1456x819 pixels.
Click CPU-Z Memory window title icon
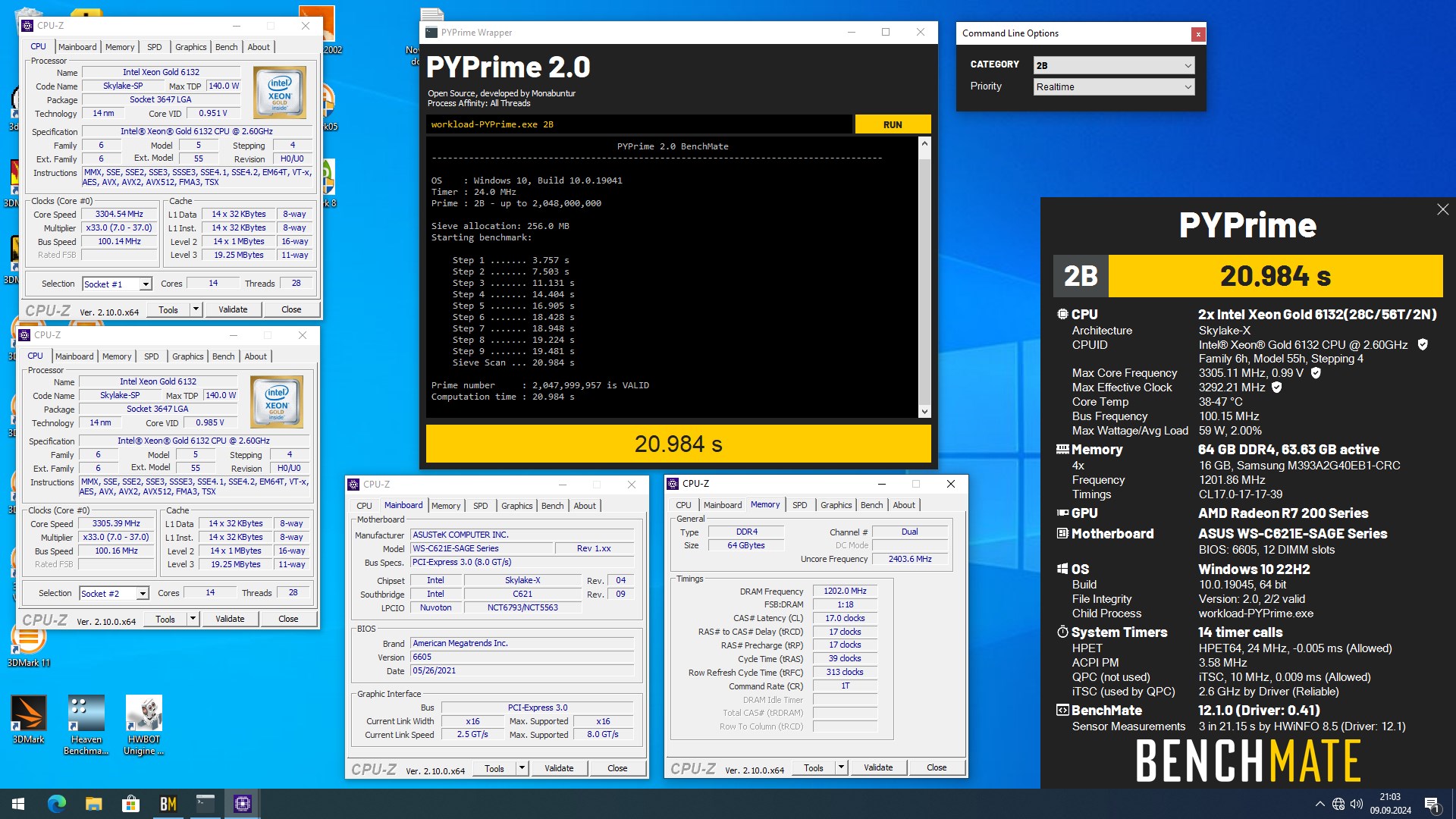pyautogui.click(x=673, y=484)
